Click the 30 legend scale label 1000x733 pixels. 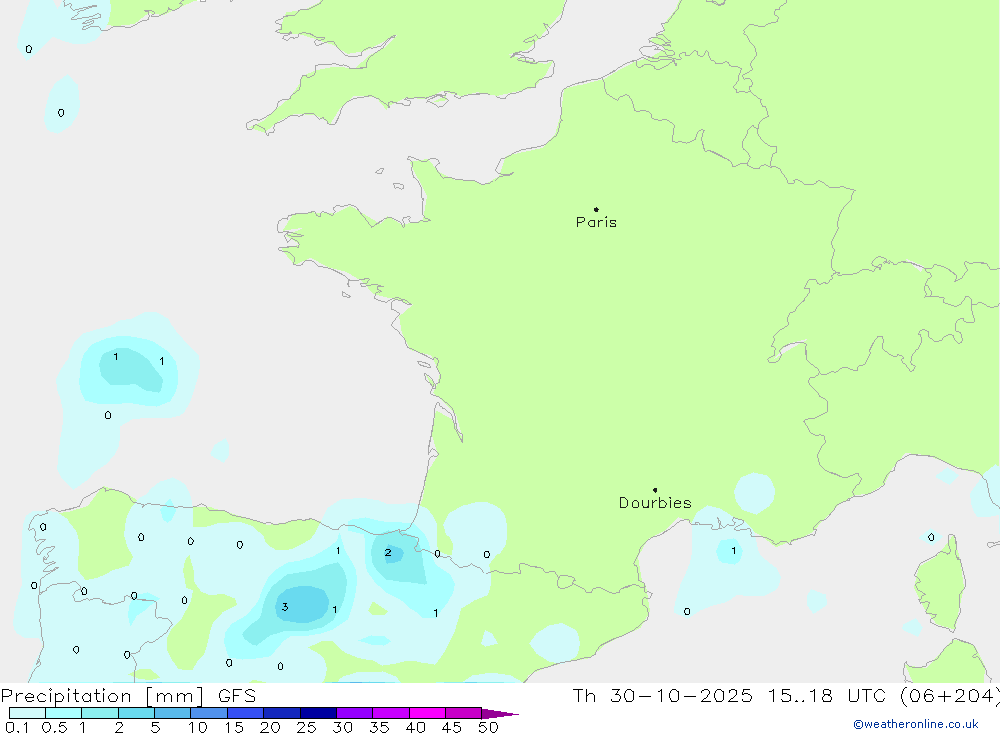click(342, 727)
